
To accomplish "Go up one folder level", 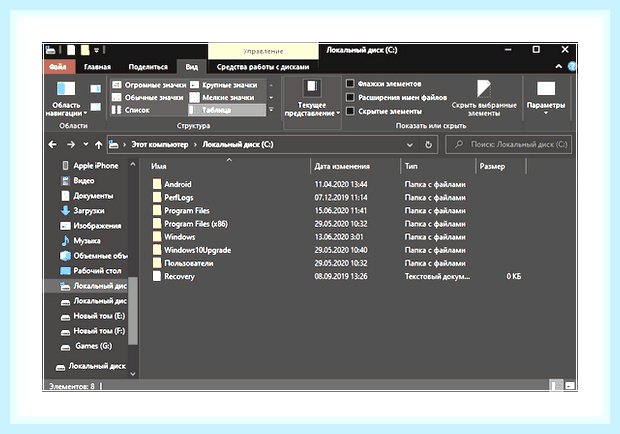I will 98,145.
